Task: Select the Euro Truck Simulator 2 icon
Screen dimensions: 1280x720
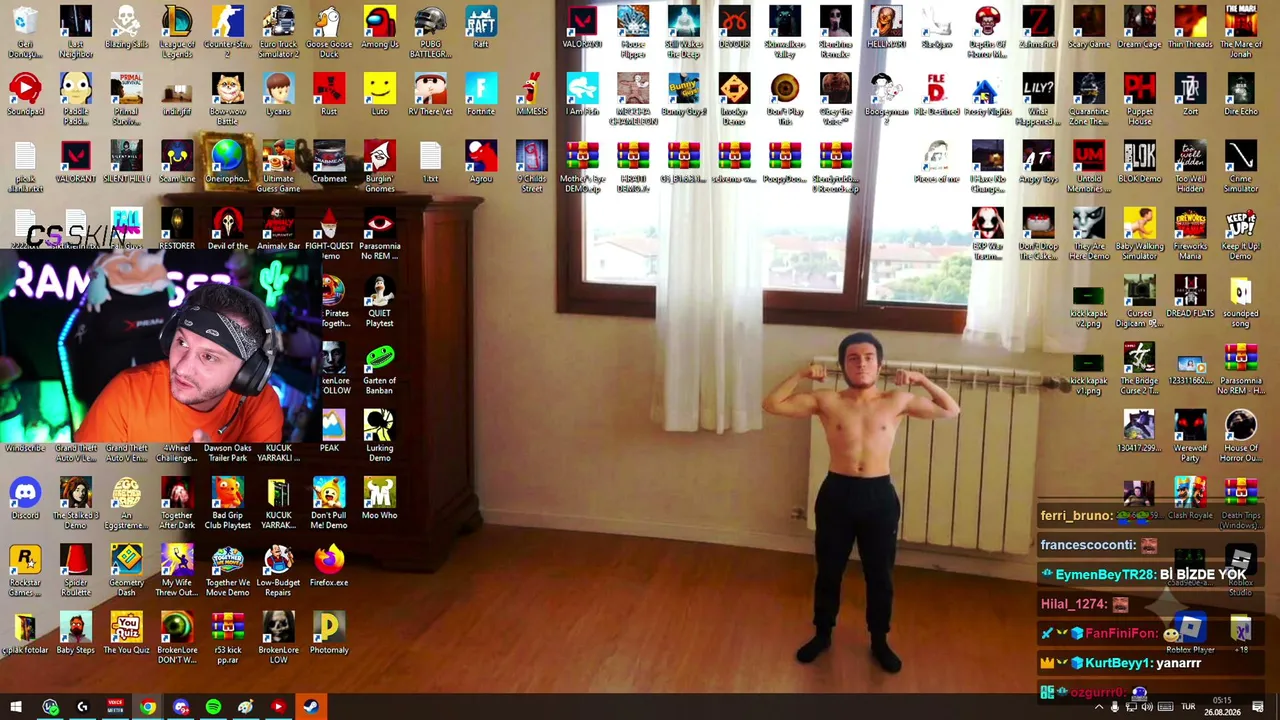Action: [x=278, y=32]
